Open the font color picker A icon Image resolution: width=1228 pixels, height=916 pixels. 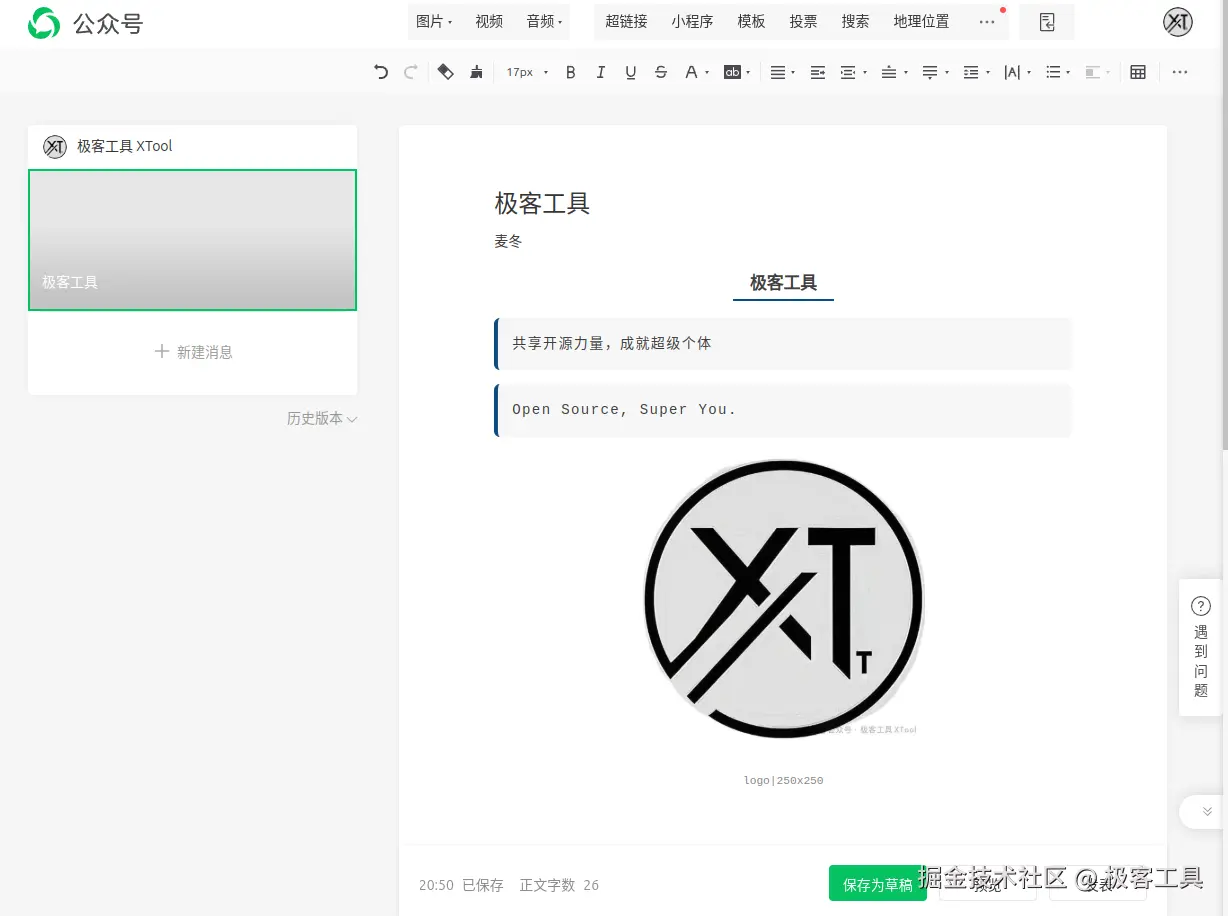tap(693, 71)
